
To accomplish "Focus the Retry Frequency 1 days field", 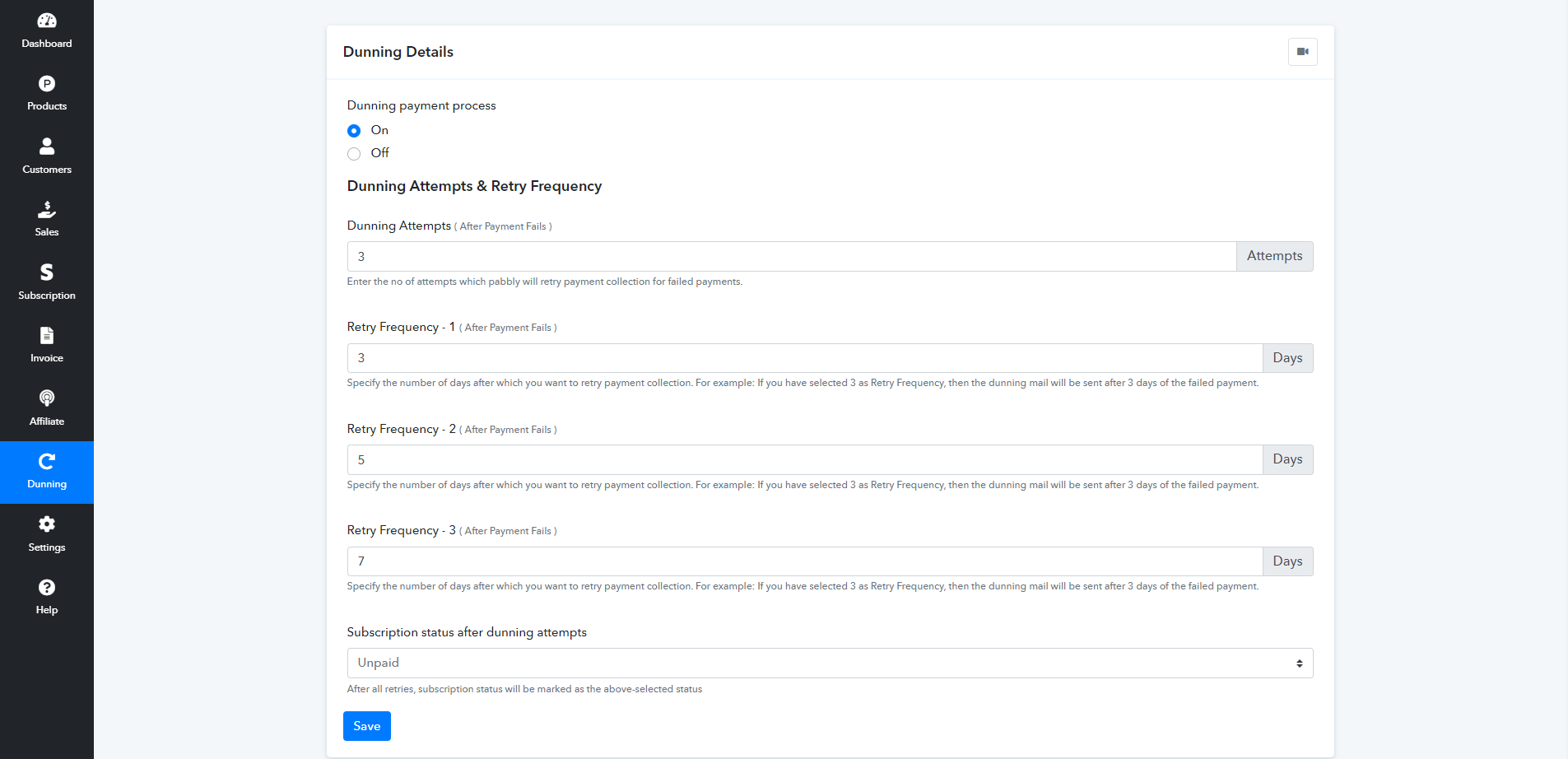I will [x=805, y=358].
